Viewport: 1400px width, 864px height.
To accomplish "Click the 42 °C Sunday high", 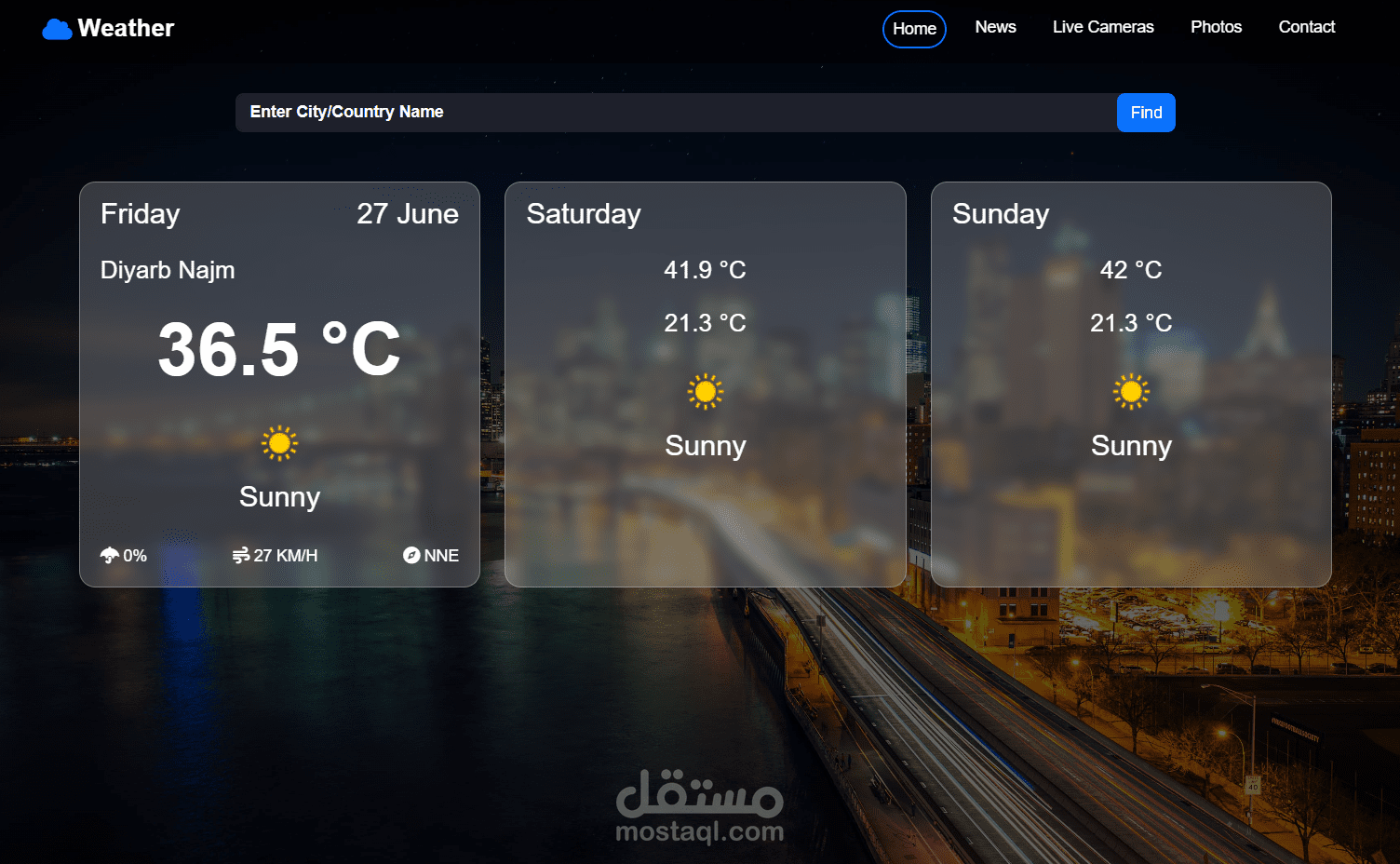I will click(x=1131, y=270).
